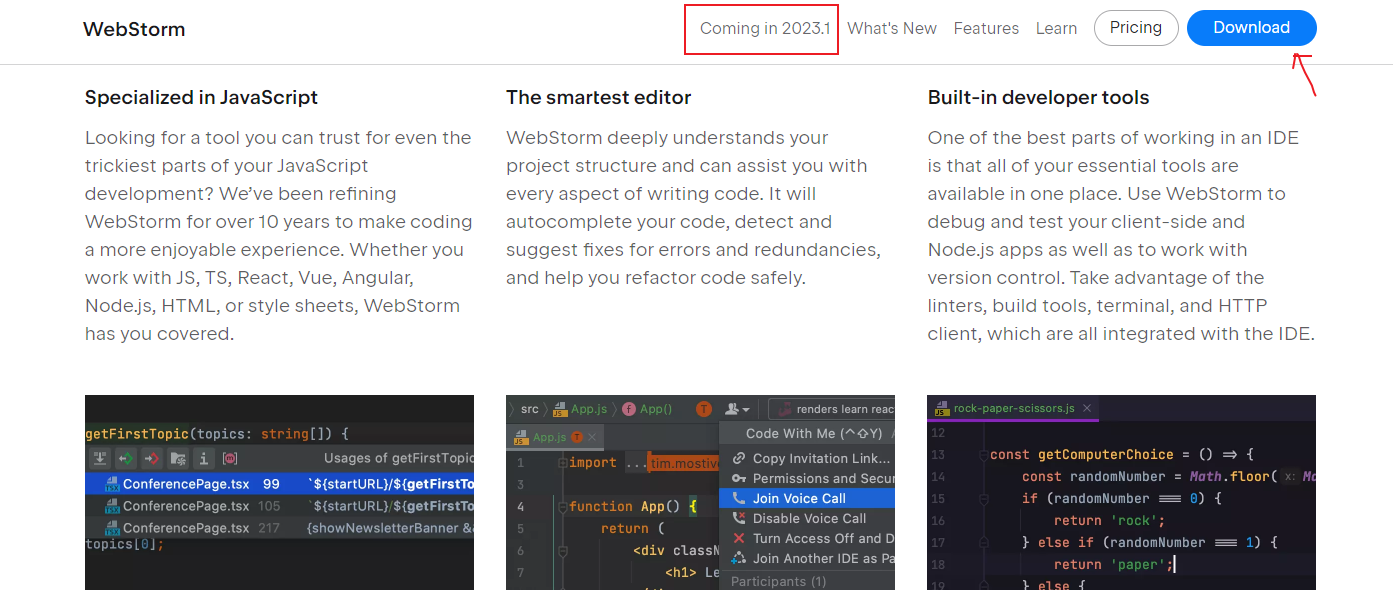Image resolution: width=1393 pixels, height=600 pixels.
Task: Click the WebStorm logo text
Action: 134,29
